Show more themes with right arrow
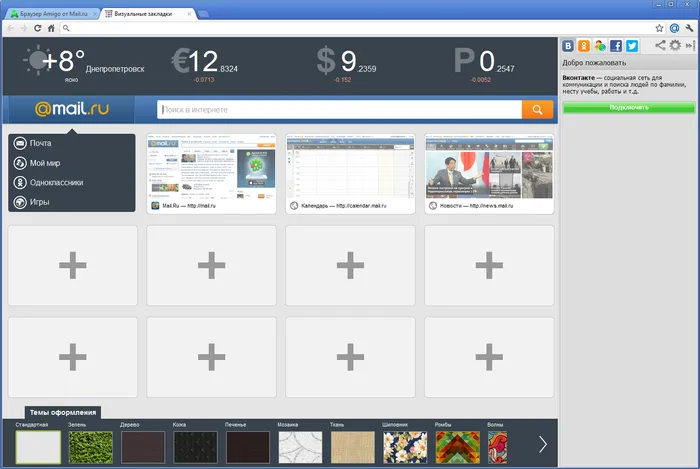The width and height of the screenshot is (700, 469). point(542,444)
